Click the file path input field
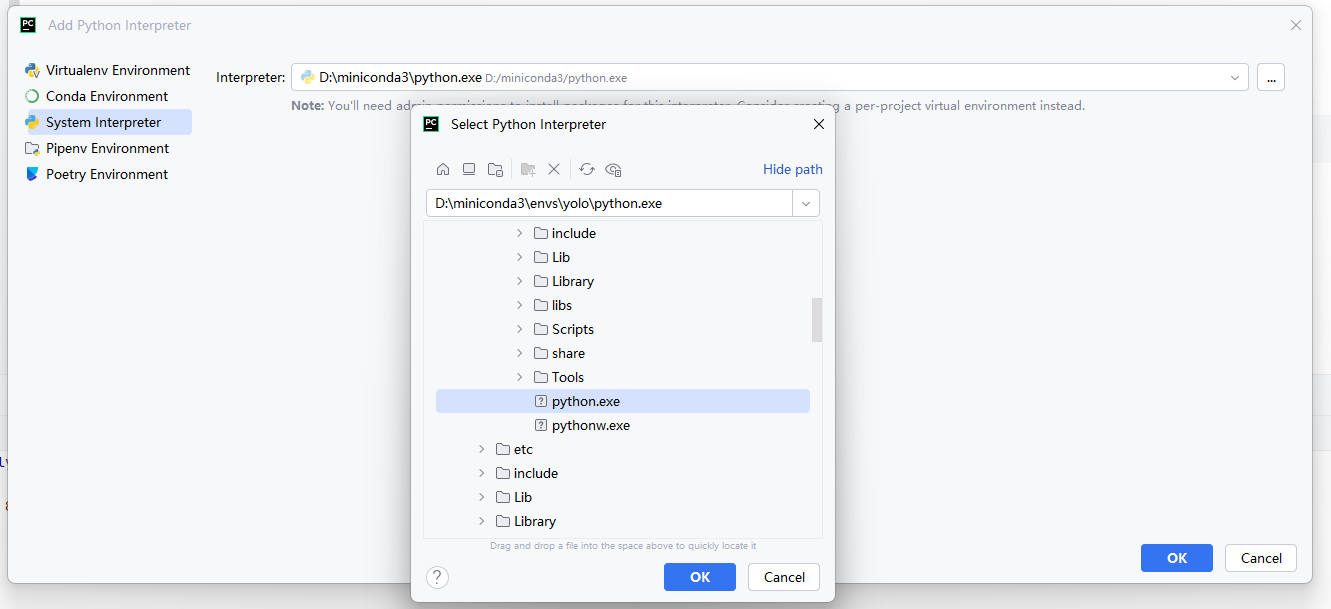 tap(610, 203)
